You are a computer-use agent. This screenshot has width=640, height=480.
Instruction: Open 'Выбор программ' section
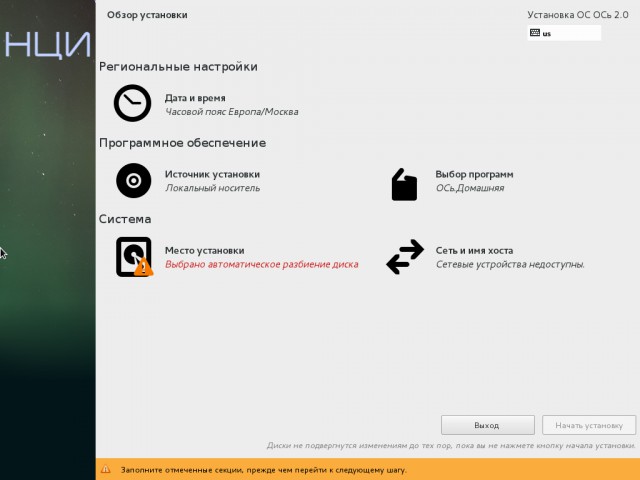474,174
